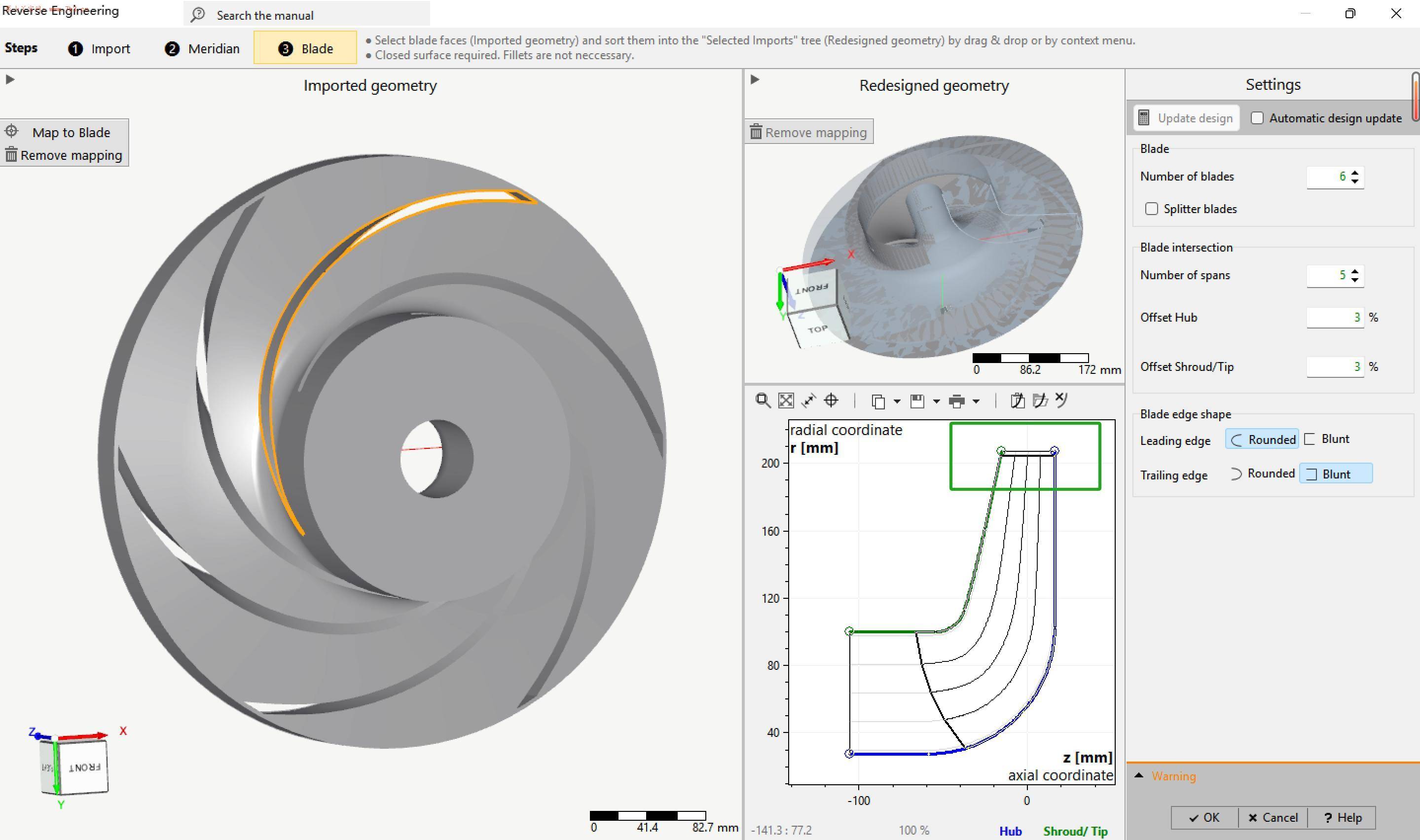Click the TOP face of Redesigned geometry view cube
The image size is (1420, 840).
818,329
